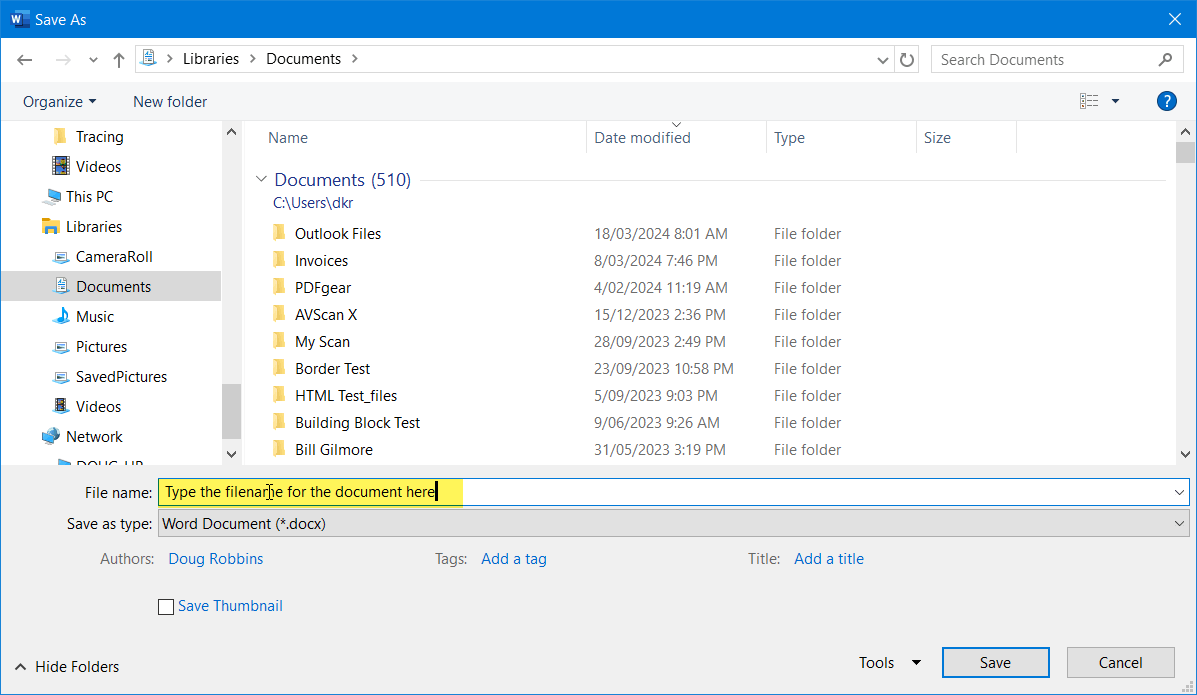Image resolution: width=1197 pixels, height=695 pixels.
Task: Open the SavedPictures library
Action: [121, 377]
